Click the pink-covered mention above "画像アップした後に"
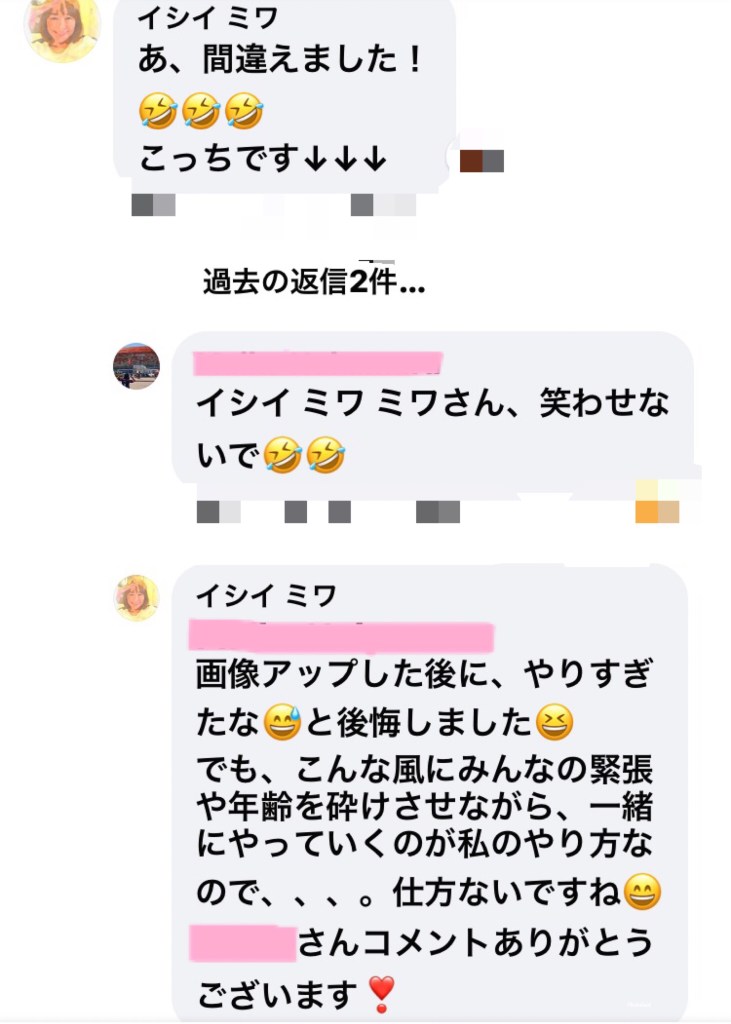The image size is (731, 1024). (x=341, y=637)
